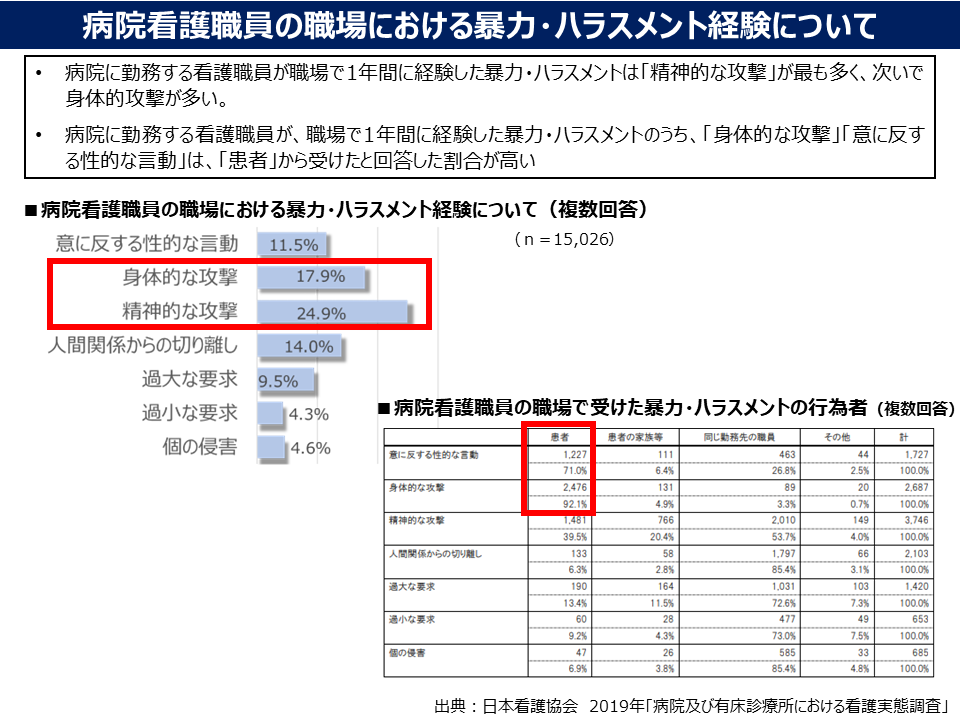Click the slide title about 暴力・ハラスメント経験
This screenshot has height=720, width=960.
480,22
